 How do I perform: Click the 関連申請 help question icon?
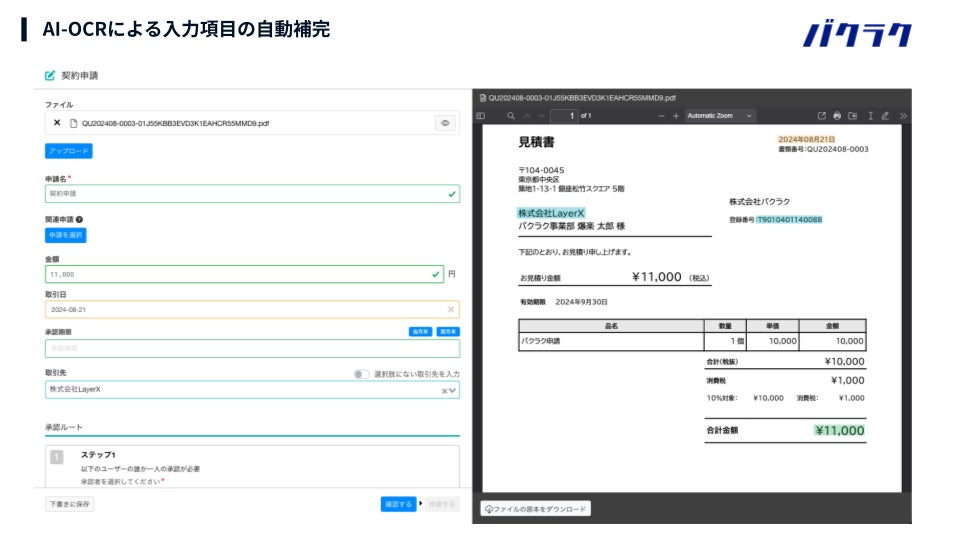tap(80, 219)
